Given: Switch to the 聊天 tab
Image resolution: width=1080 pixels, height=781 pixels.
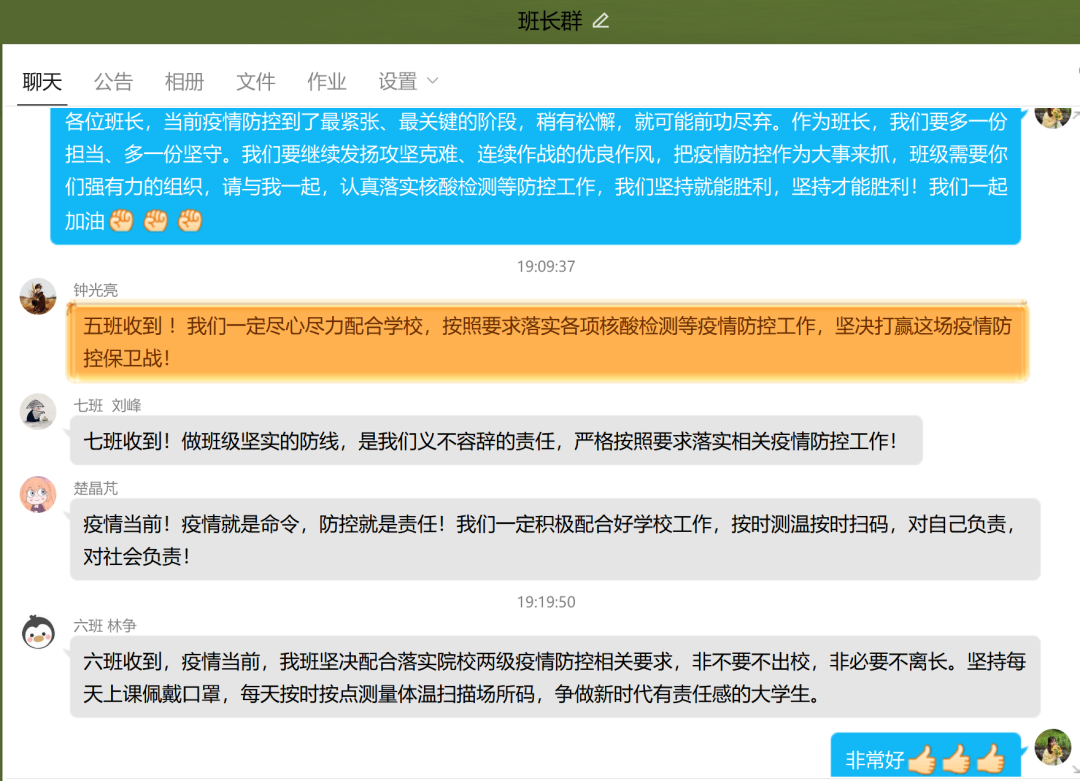Looking at the screenshot, I should pos(42,81).
